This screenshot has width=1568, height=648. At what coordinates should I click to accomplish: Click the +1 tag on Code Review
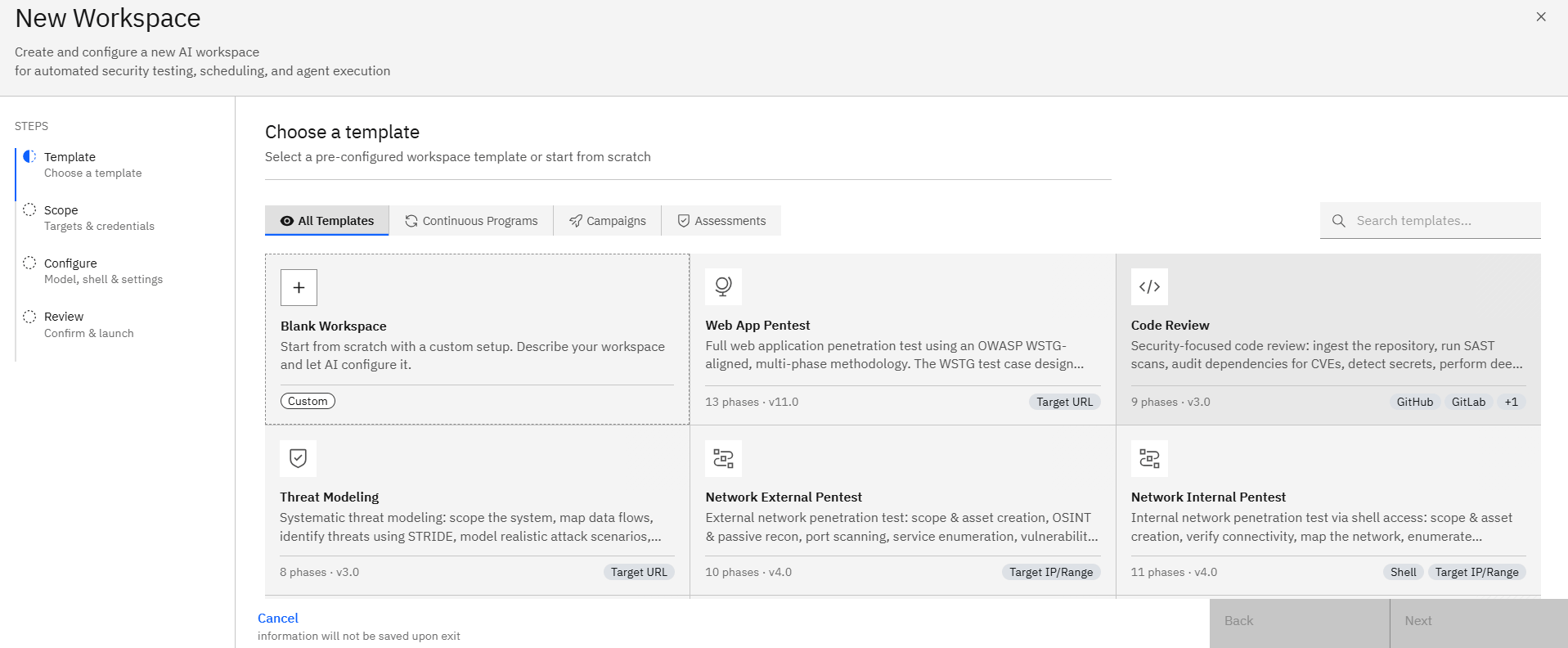pyautogui.click(x=1511, y=402)
